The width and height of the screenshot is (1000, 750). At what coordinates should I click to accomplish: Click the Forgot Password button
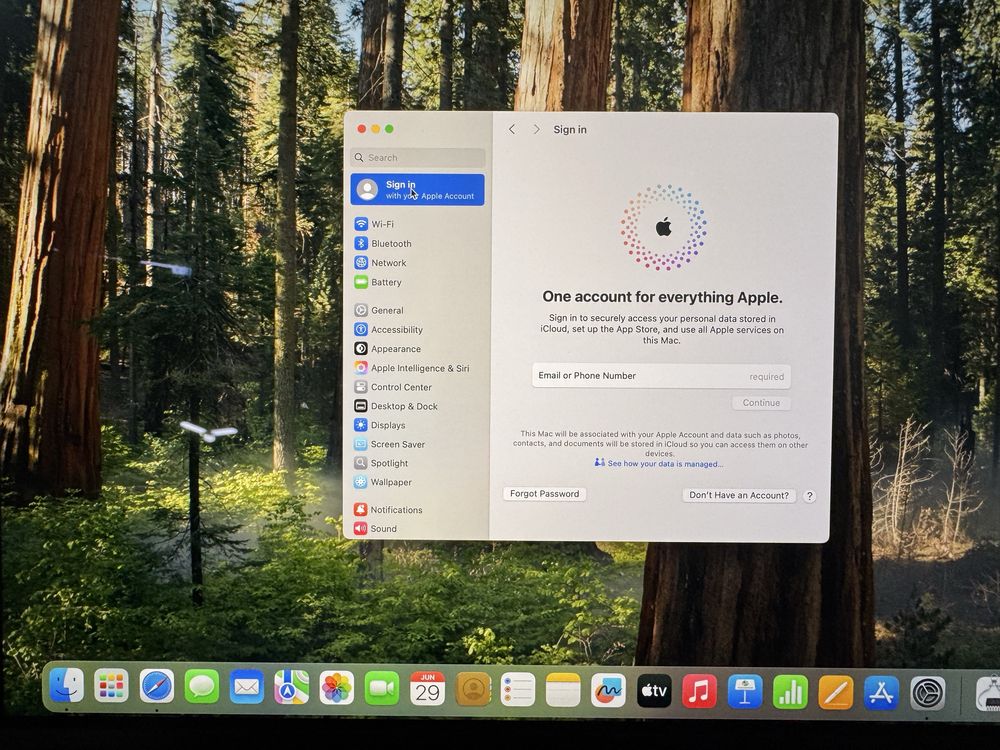pos(545,494)
